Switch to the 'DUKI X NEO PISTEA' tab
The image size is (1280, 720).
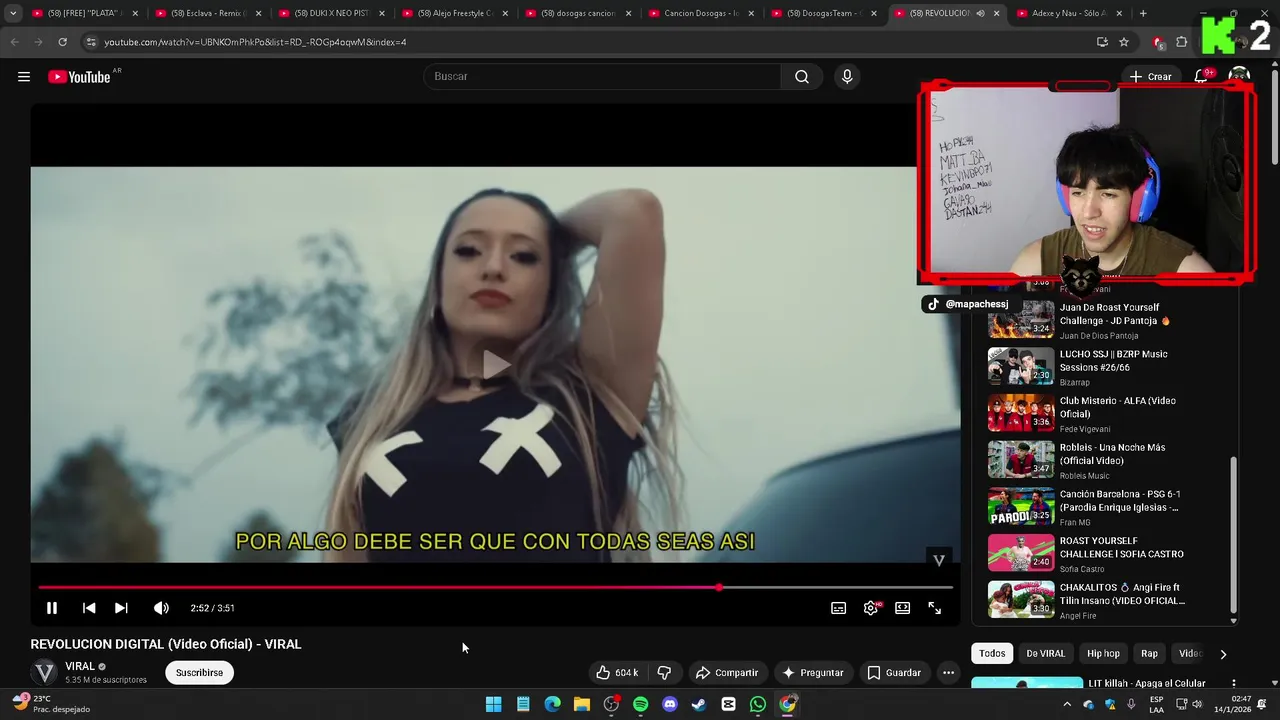(x=332, y=13)
